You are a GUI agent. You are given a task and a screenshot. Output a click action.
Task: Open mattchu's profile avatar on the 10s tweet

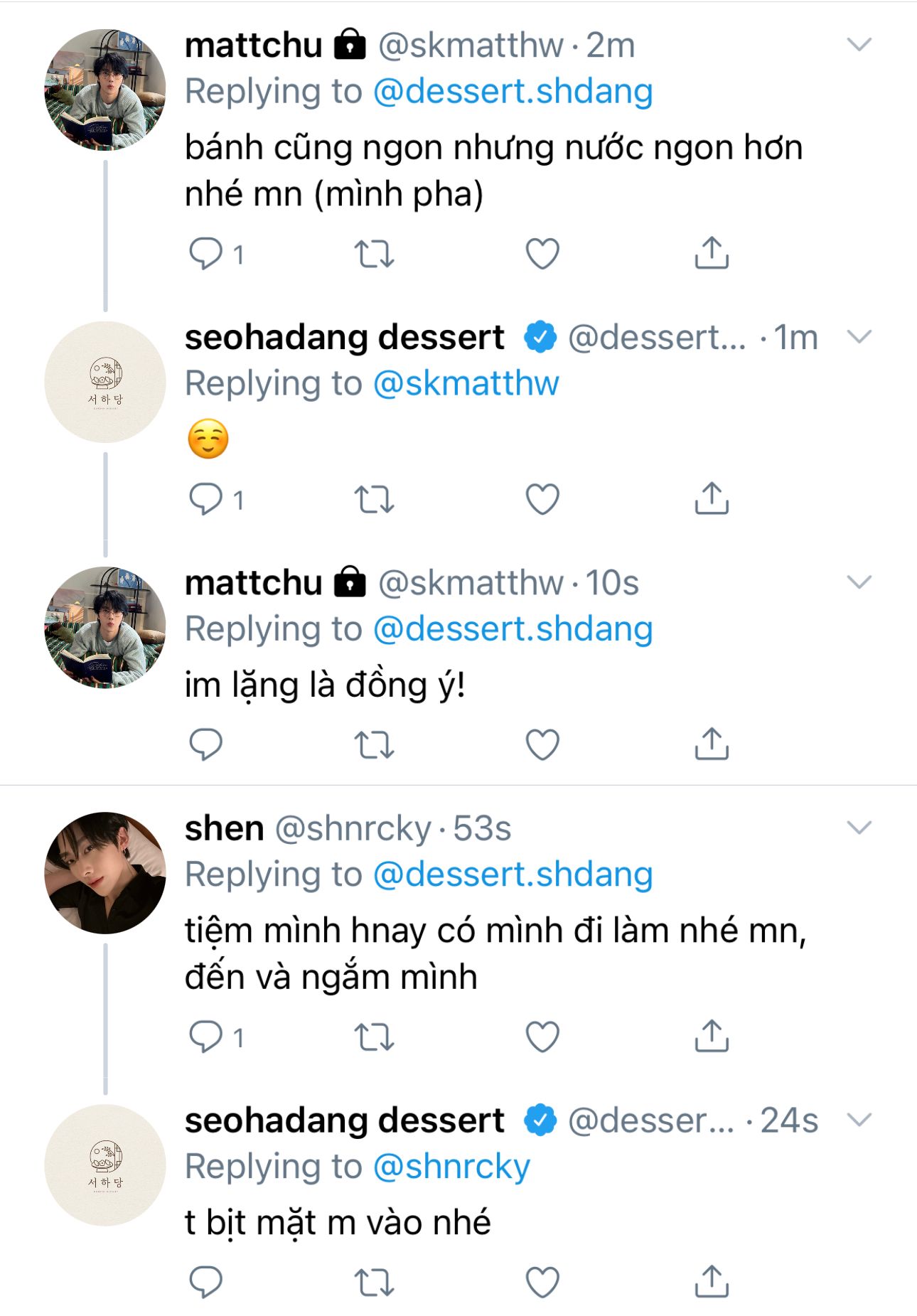(105, 627)
